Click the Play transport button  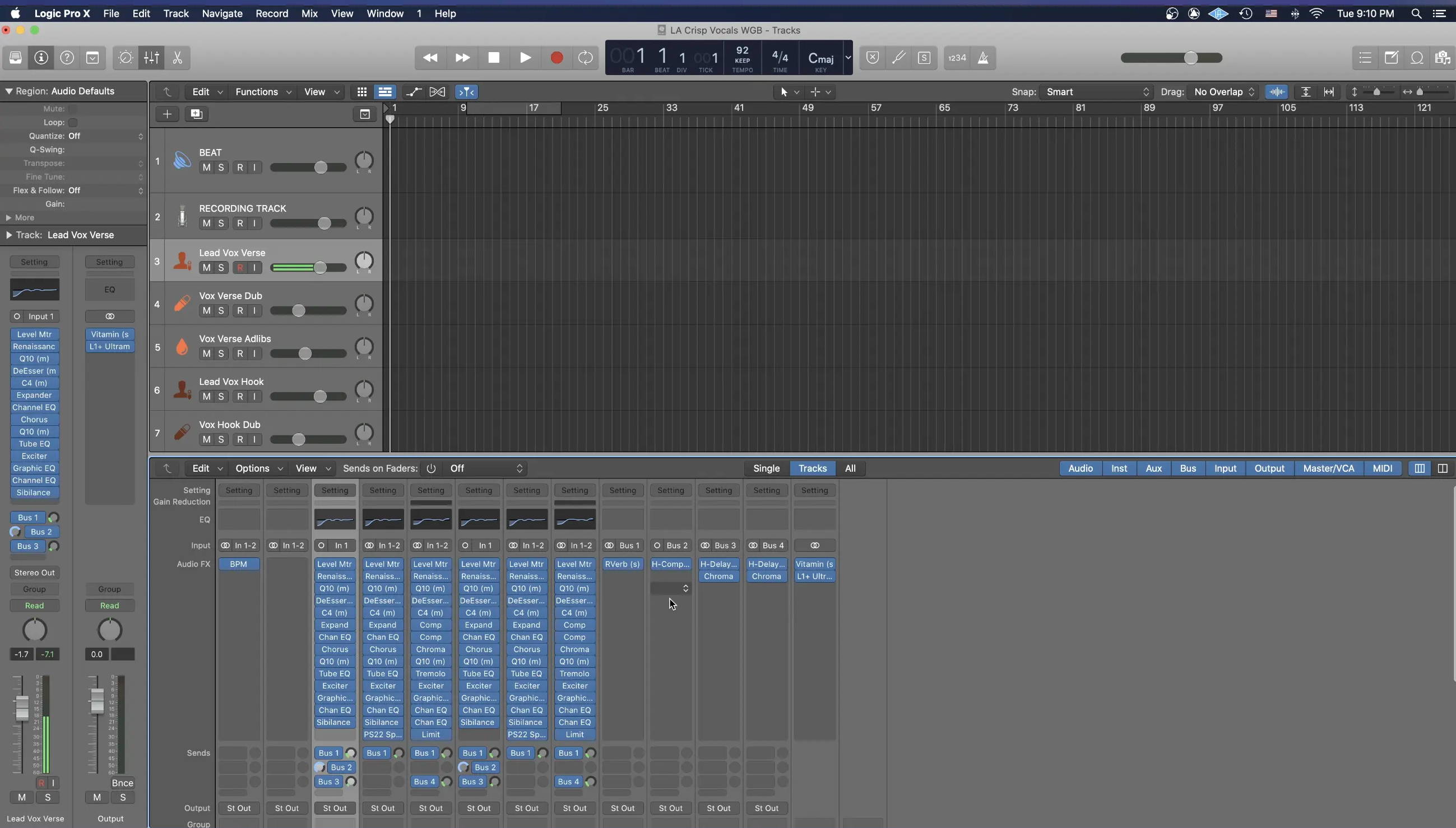tap(525, 58)
